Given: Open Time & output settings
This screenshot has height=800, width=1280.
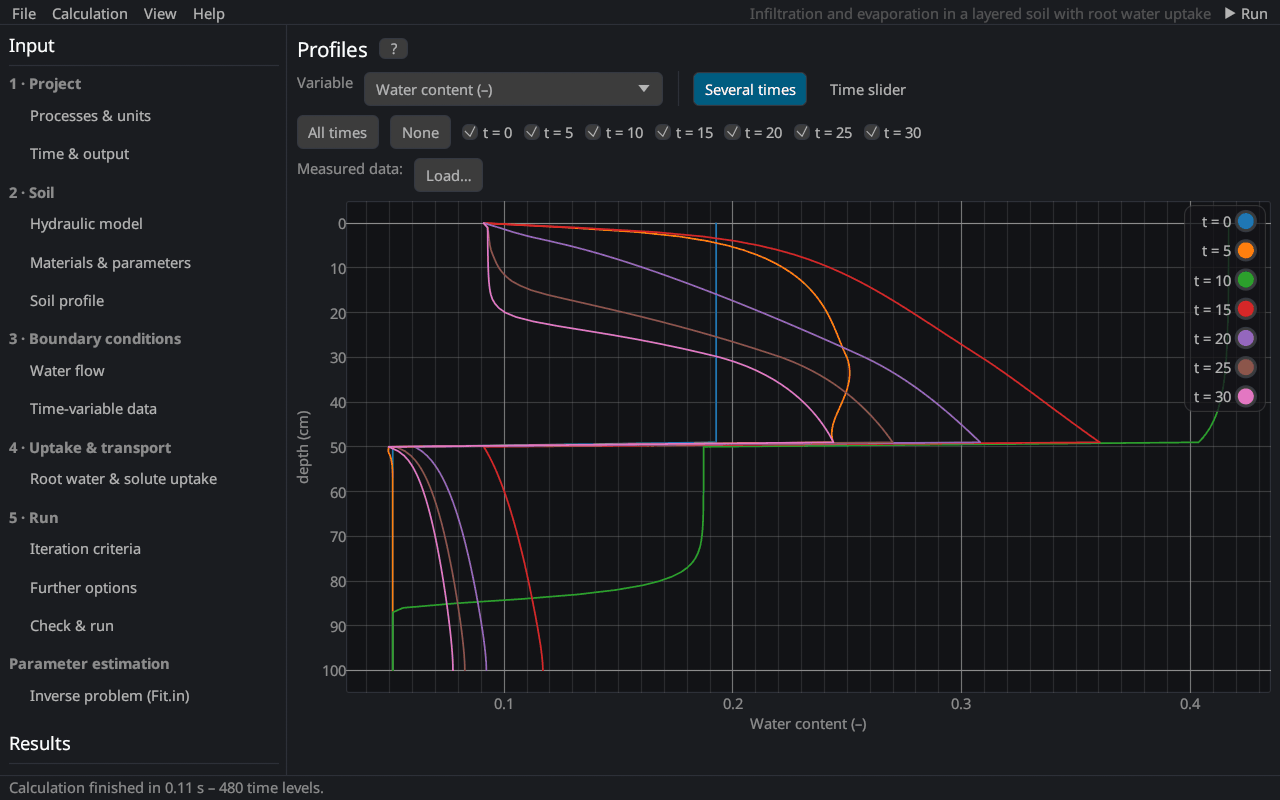Looking at the screenshot, I should pos(80,153).
